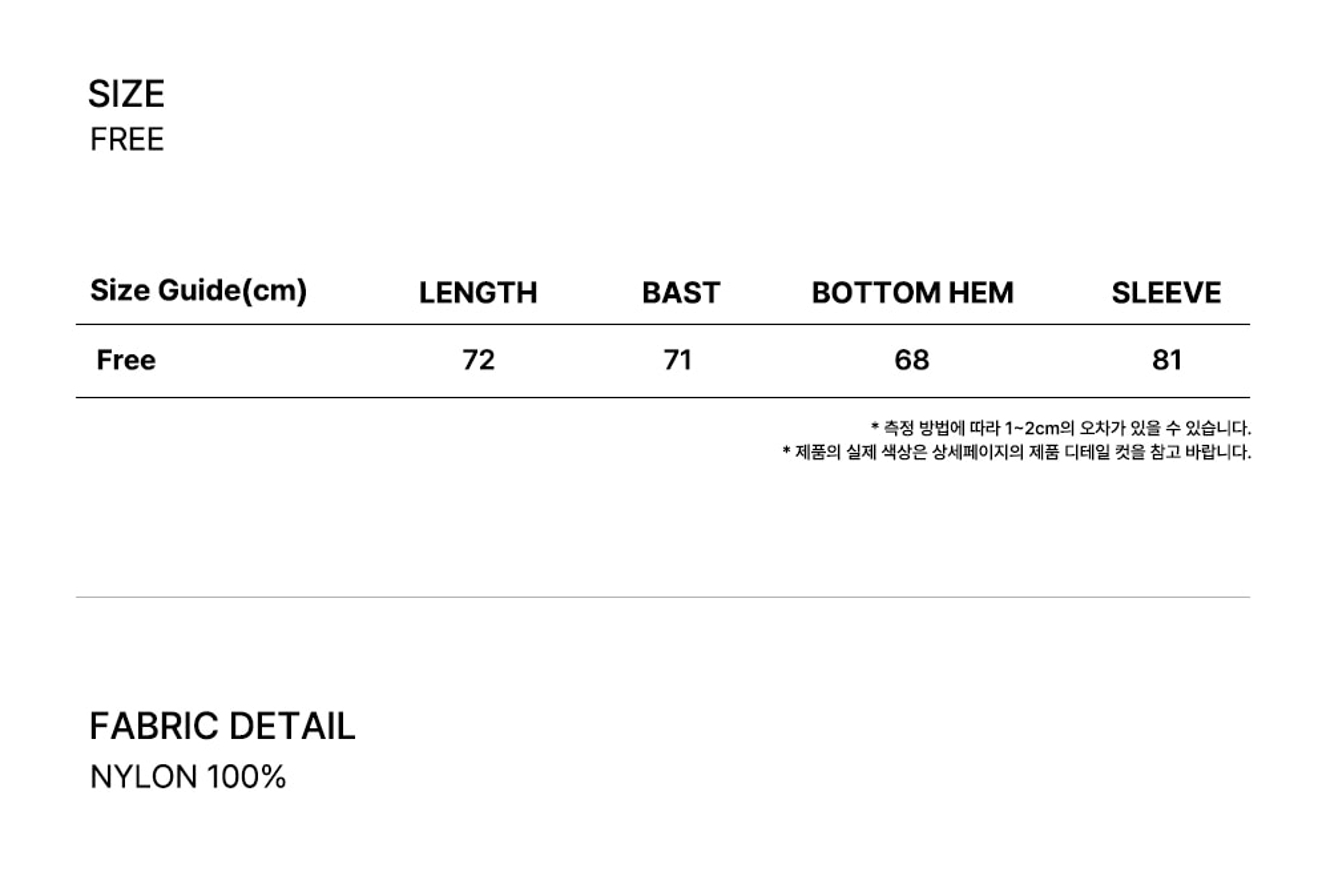Select the Free row label
Image resolution: width=1323 pixels, height=883 pixels.
click(126, 360)
